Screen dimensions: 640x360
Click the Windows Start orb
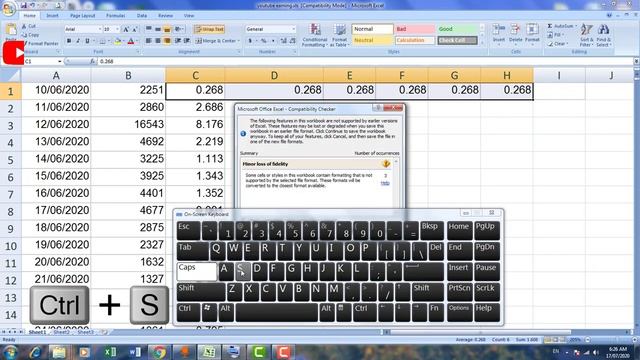pyautogui.click(x=10, y=351)
